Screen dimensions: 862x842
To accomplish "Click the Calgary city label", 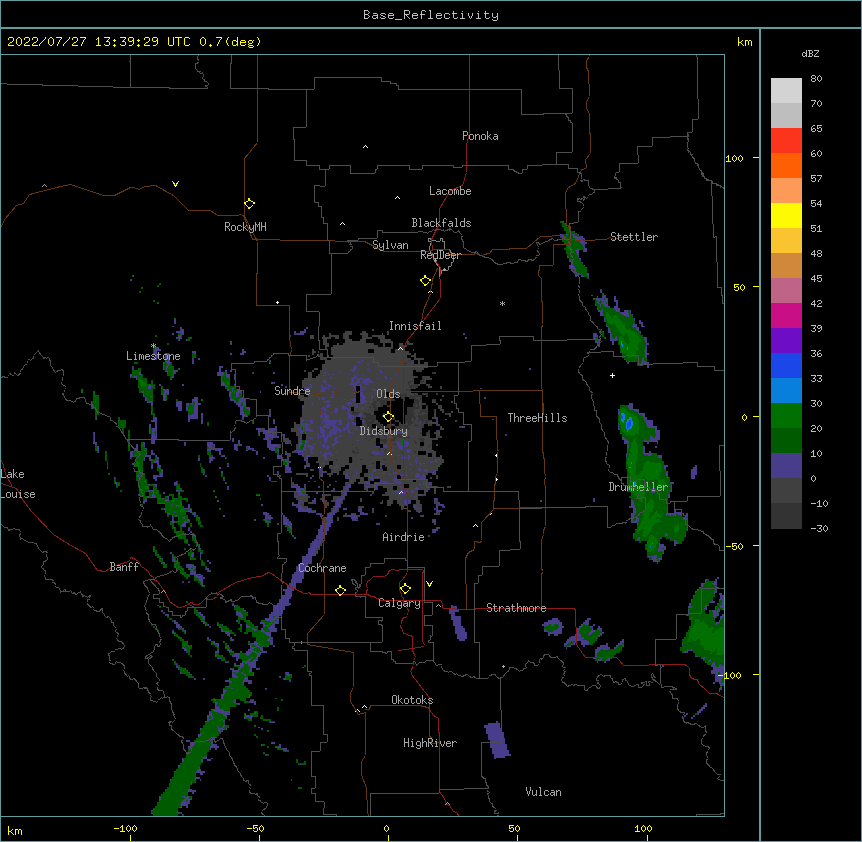I will point(399,603).
